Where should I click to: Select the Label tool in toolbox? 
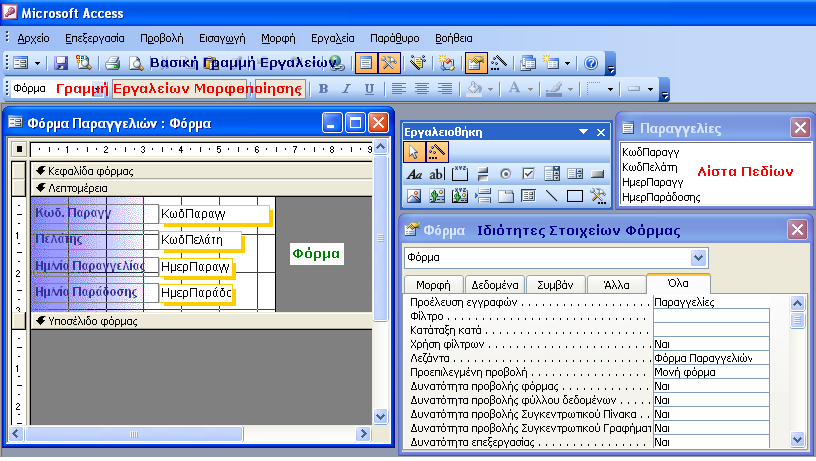point(414,174)
